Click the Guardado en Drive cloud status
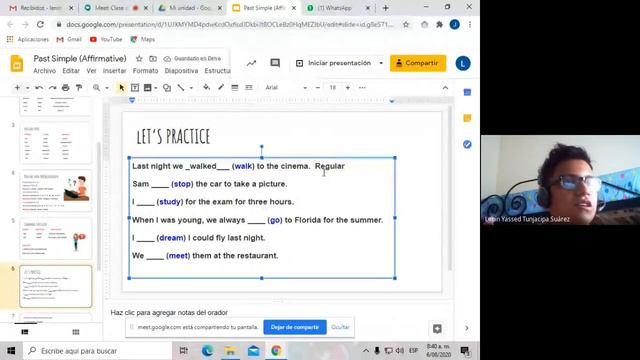 (192, 59)
